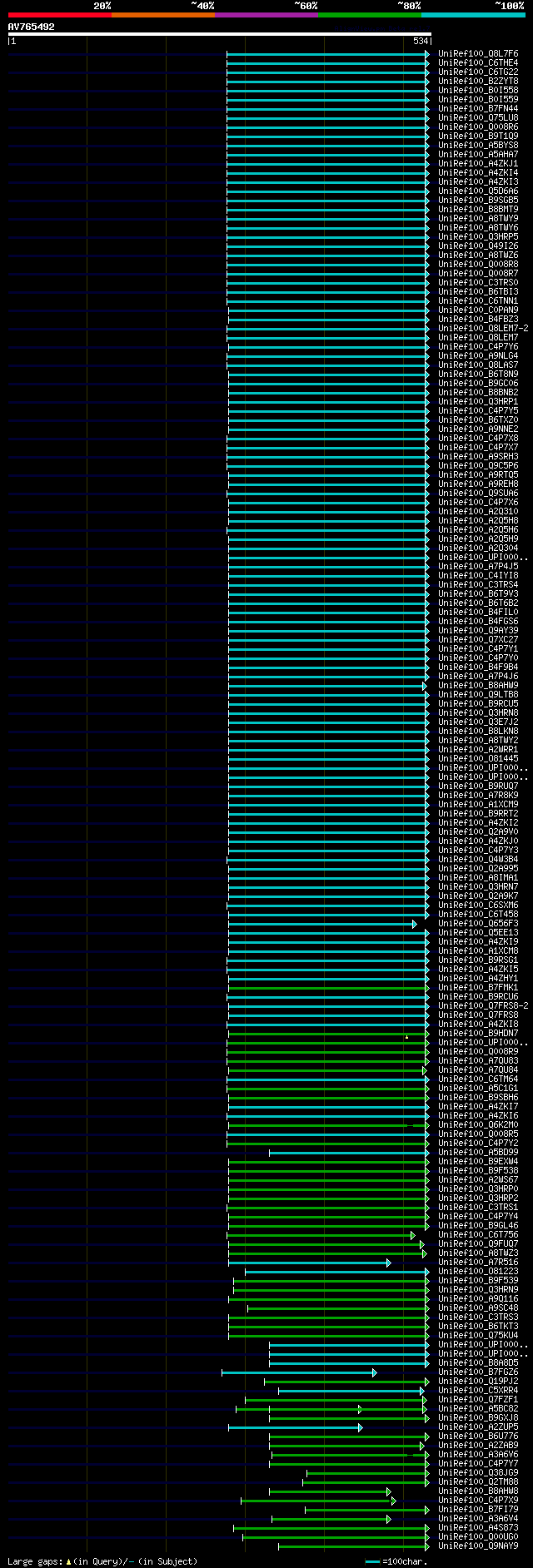Select hit UniRef100_Q75LU8

[478, 118]
